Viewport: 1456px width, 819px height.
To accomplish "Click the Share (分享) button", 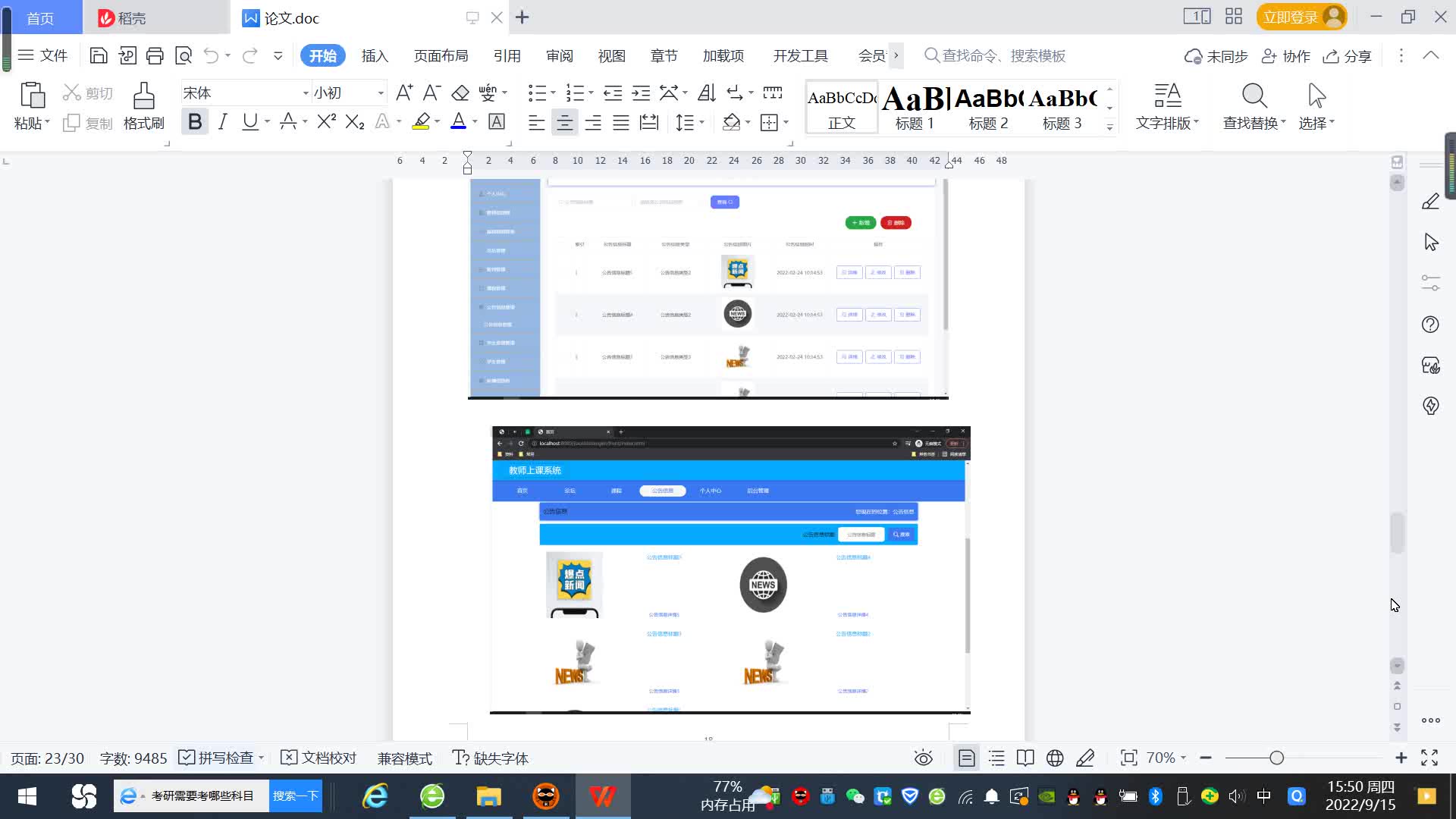I will 1348,56.
